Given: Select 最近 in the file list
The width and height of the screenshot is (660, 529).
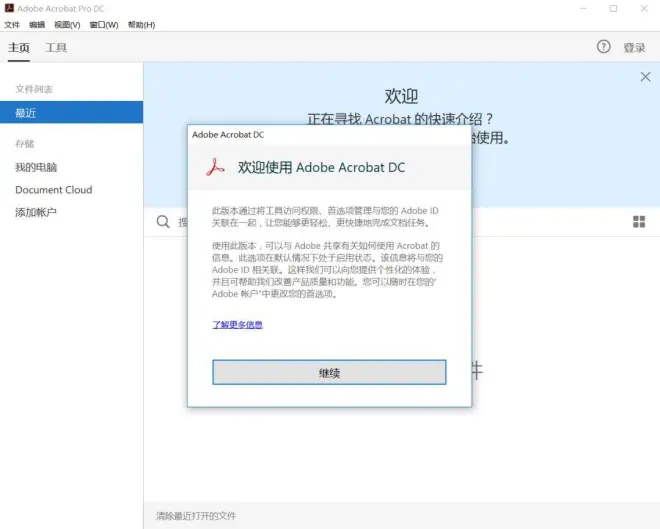Looking at the screenshot, I should pyautogui.click(x=72, y=112).
